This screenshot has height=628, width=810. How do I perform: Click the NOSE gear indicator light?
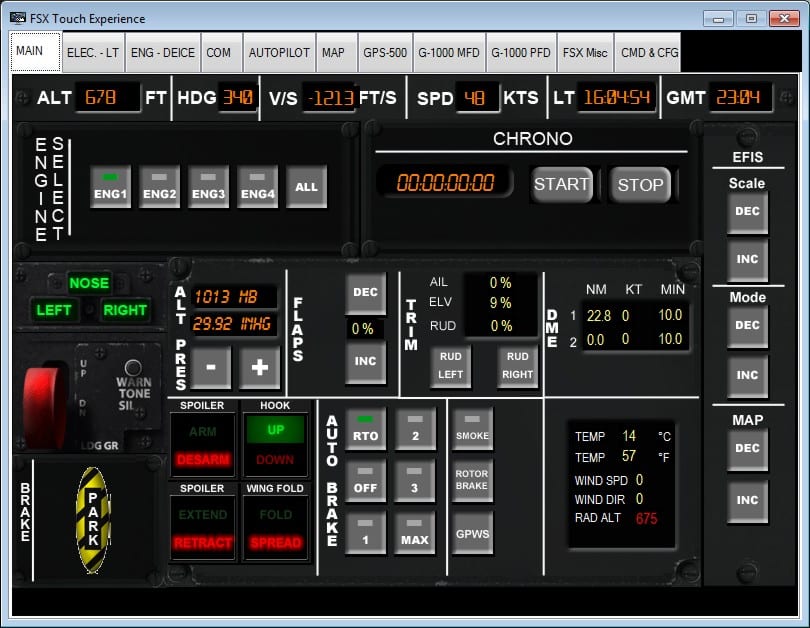click(88, 283)
